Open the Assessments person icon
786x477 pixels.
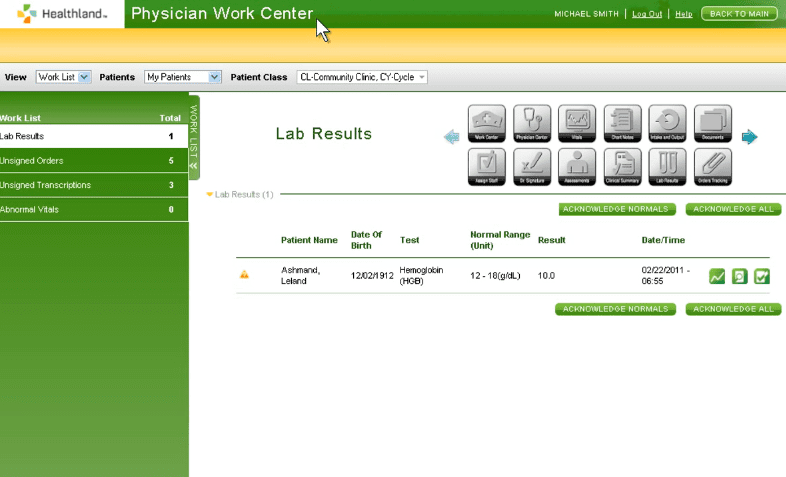click(577, 167)
